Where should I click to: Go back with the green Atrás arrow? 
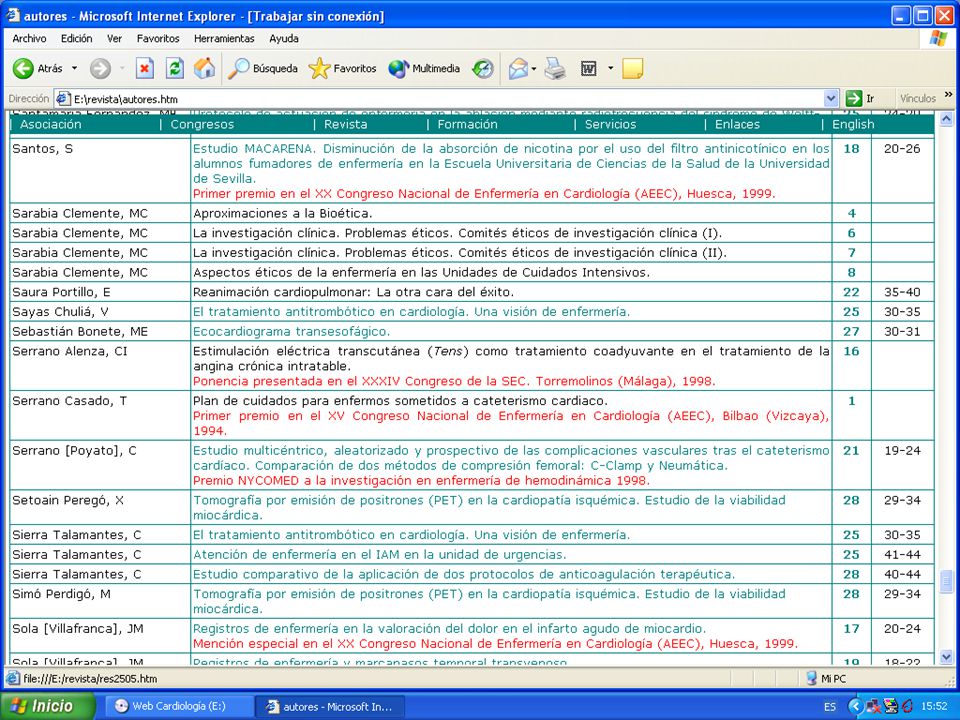click(37, 69)
